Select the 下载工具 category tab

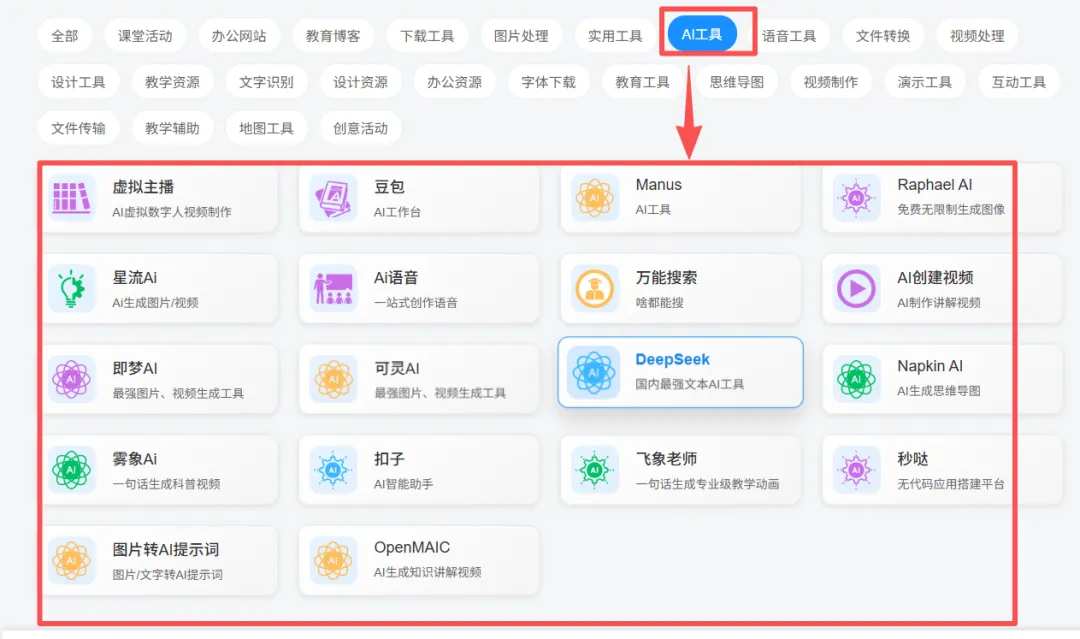(427, 36)
